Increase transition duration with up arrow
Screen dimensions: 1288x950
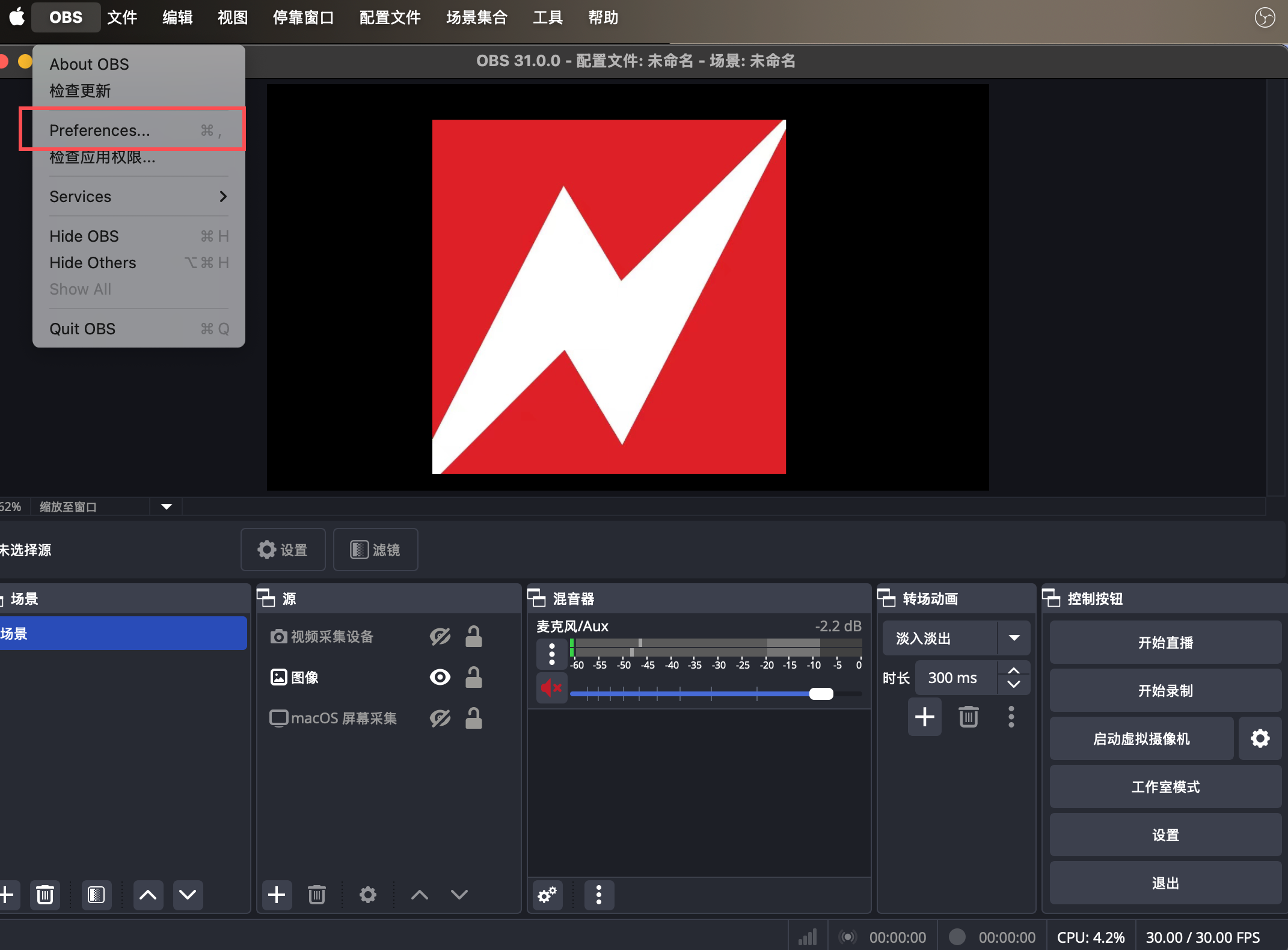click(1014, 670)
